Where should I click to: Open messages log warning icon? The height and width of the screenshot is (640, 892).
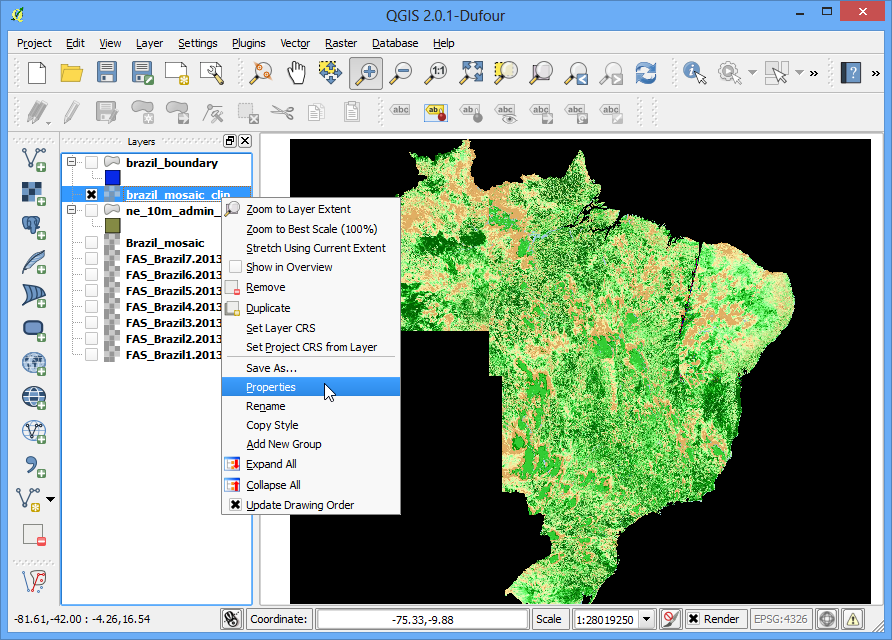[853, 619]
